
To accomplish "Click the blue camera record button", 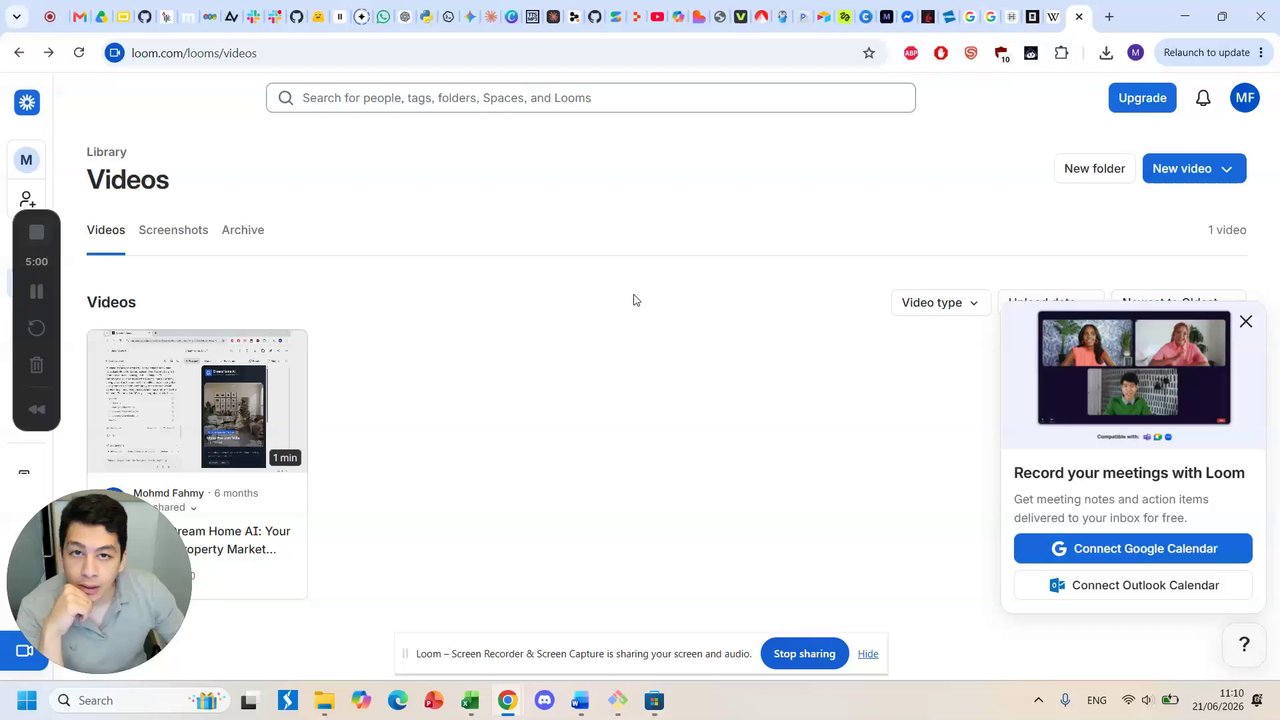I will (24, 651).
